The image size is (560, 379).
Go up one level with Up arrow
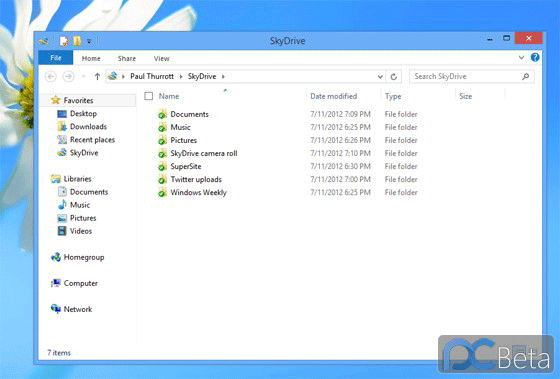point(97,76)
